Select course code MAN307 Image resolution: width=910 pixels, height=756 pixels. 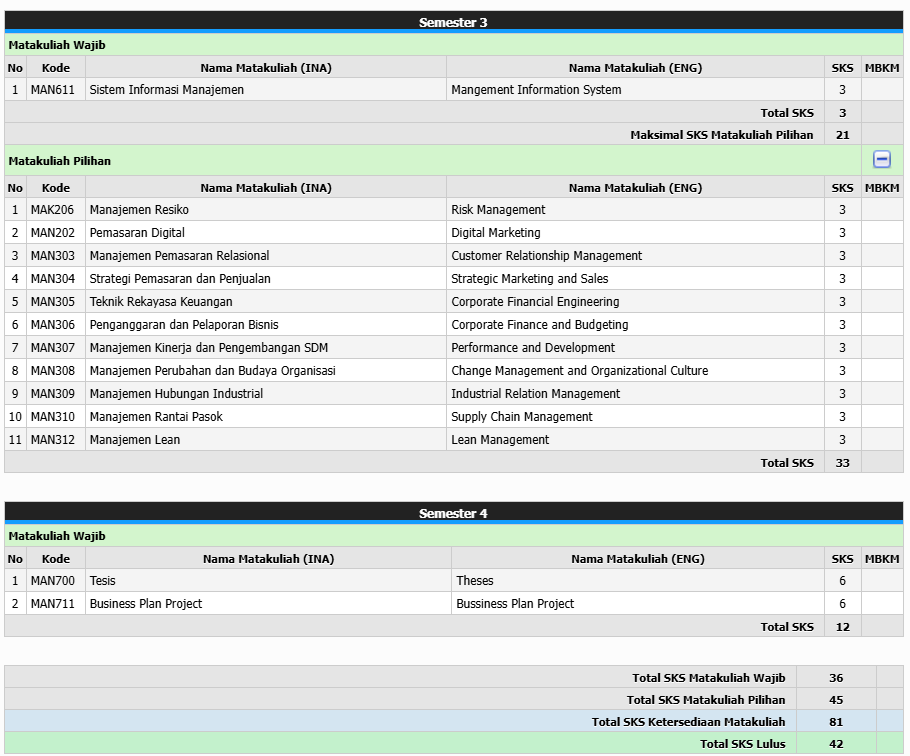pos(53,348)
